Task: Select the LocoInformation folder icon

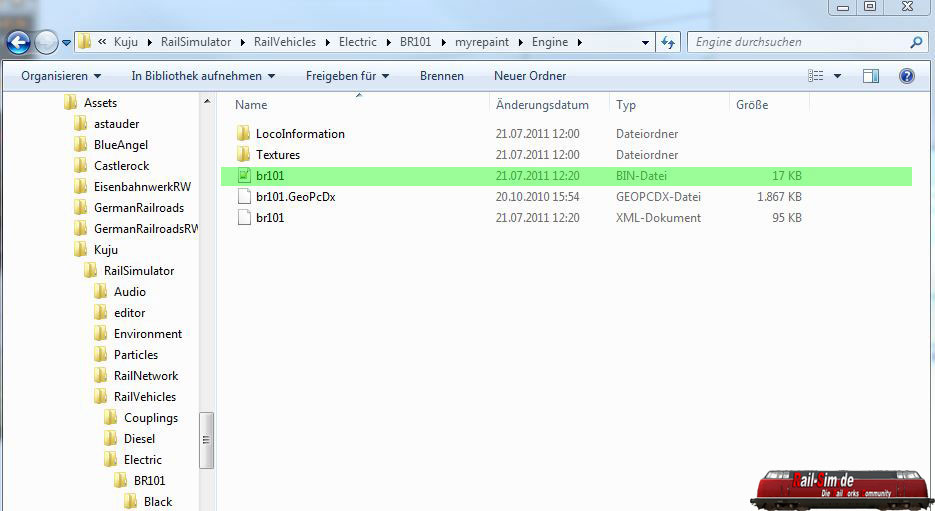Action: 243,134
